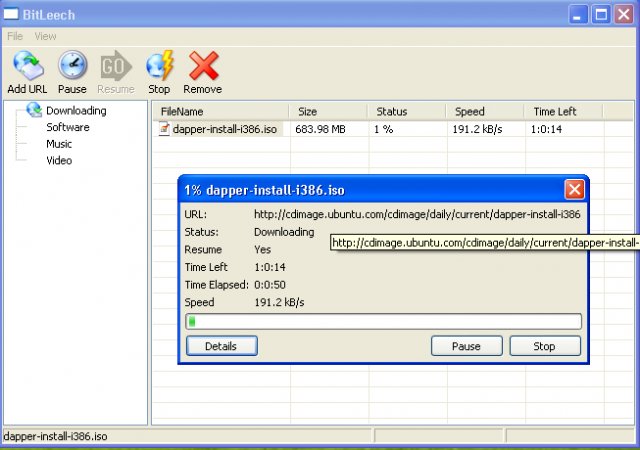Click the 191.2 kB/s cell in table
This screenshot has width=640, height=450.
(477, 129)
